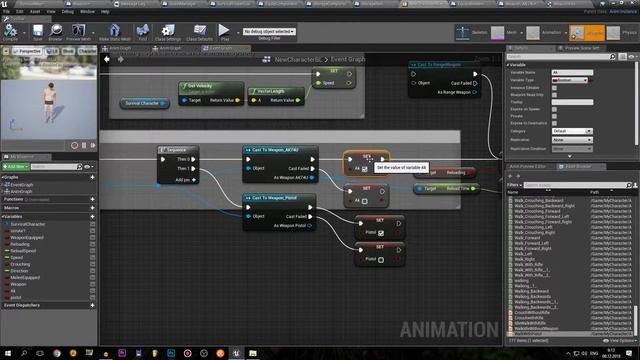640x360 pixels.
Task: Check the AK checkbox in lower SET node
Action: [364, 201]
